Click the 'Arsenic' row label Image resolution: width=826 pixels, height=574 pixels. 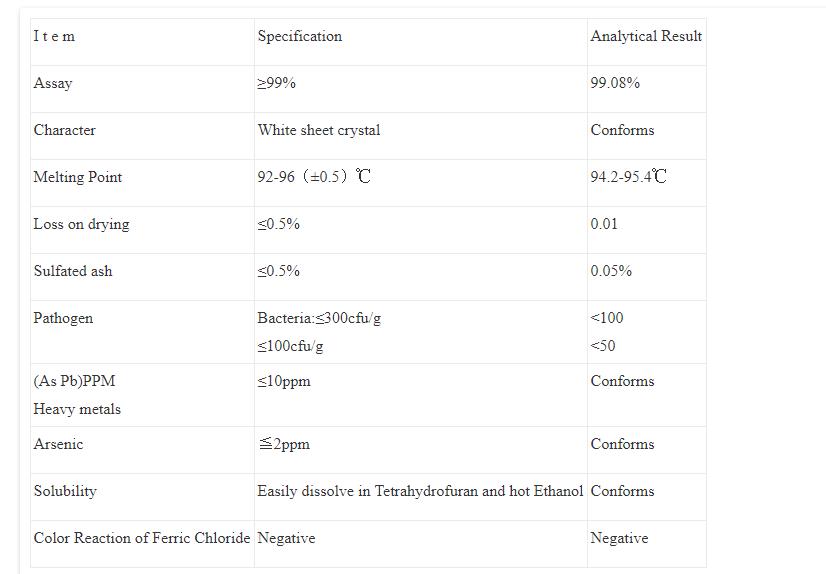pos(58,445)
